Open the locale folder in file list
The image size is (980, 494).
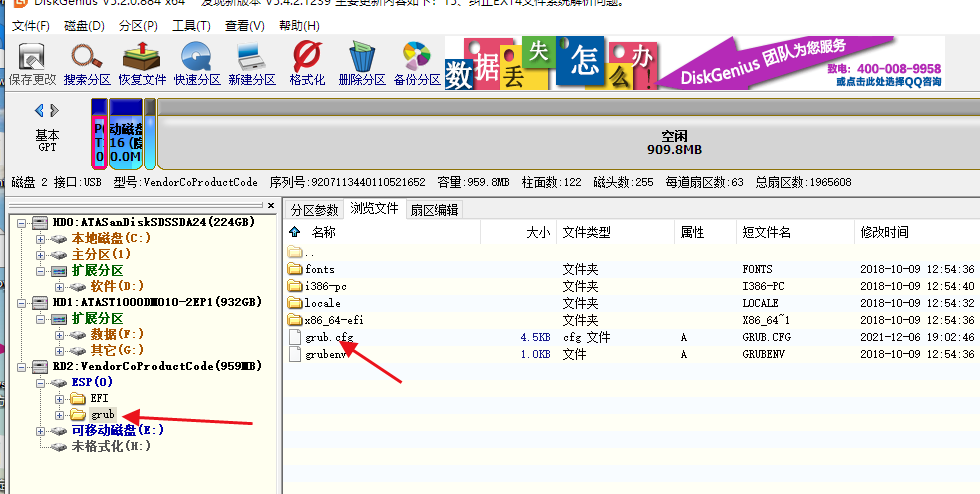point(314,303)
